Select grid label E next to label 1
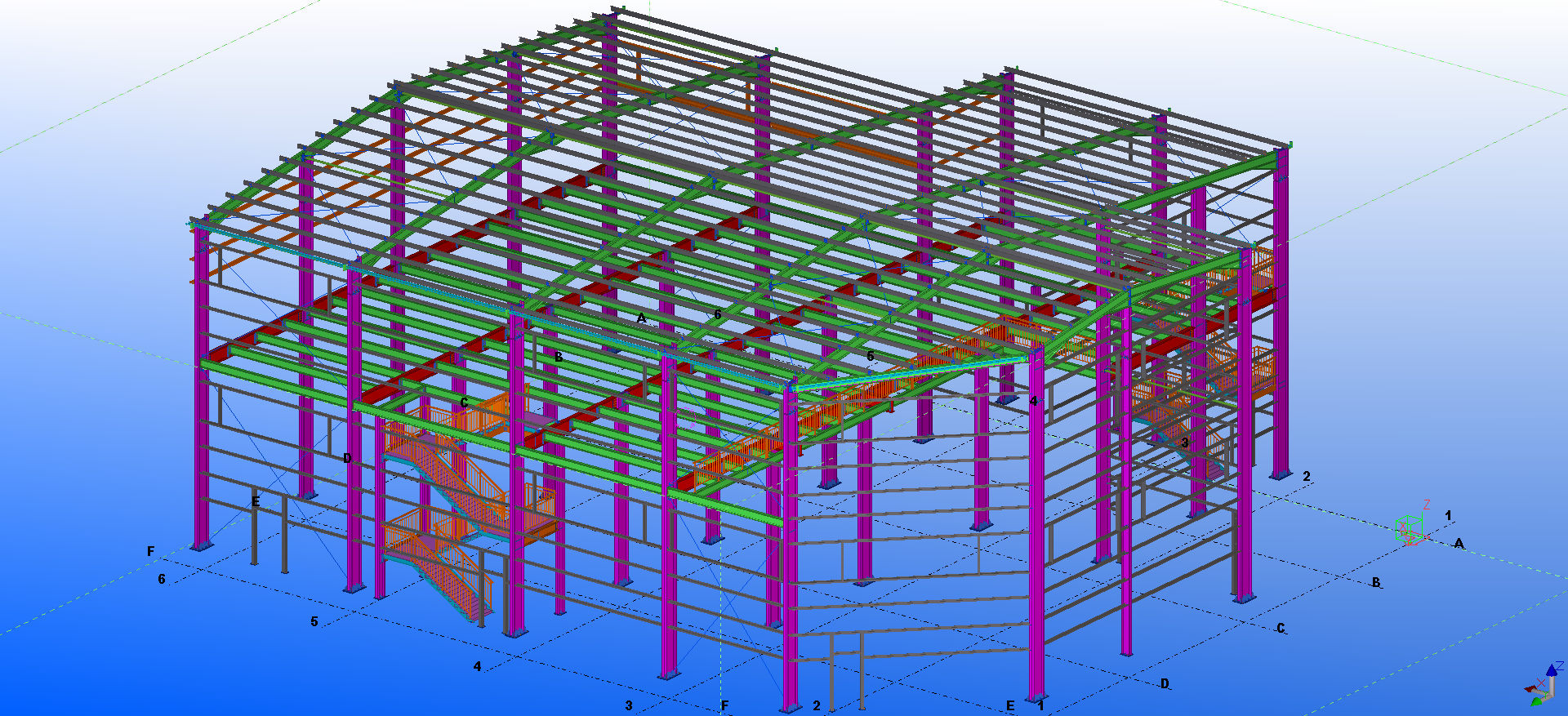 pos(1010,706)
